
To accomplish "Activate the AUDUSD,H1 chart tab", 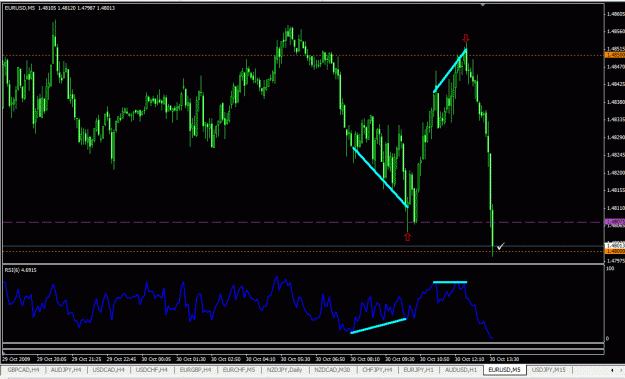I will click(x=461, y=370).
